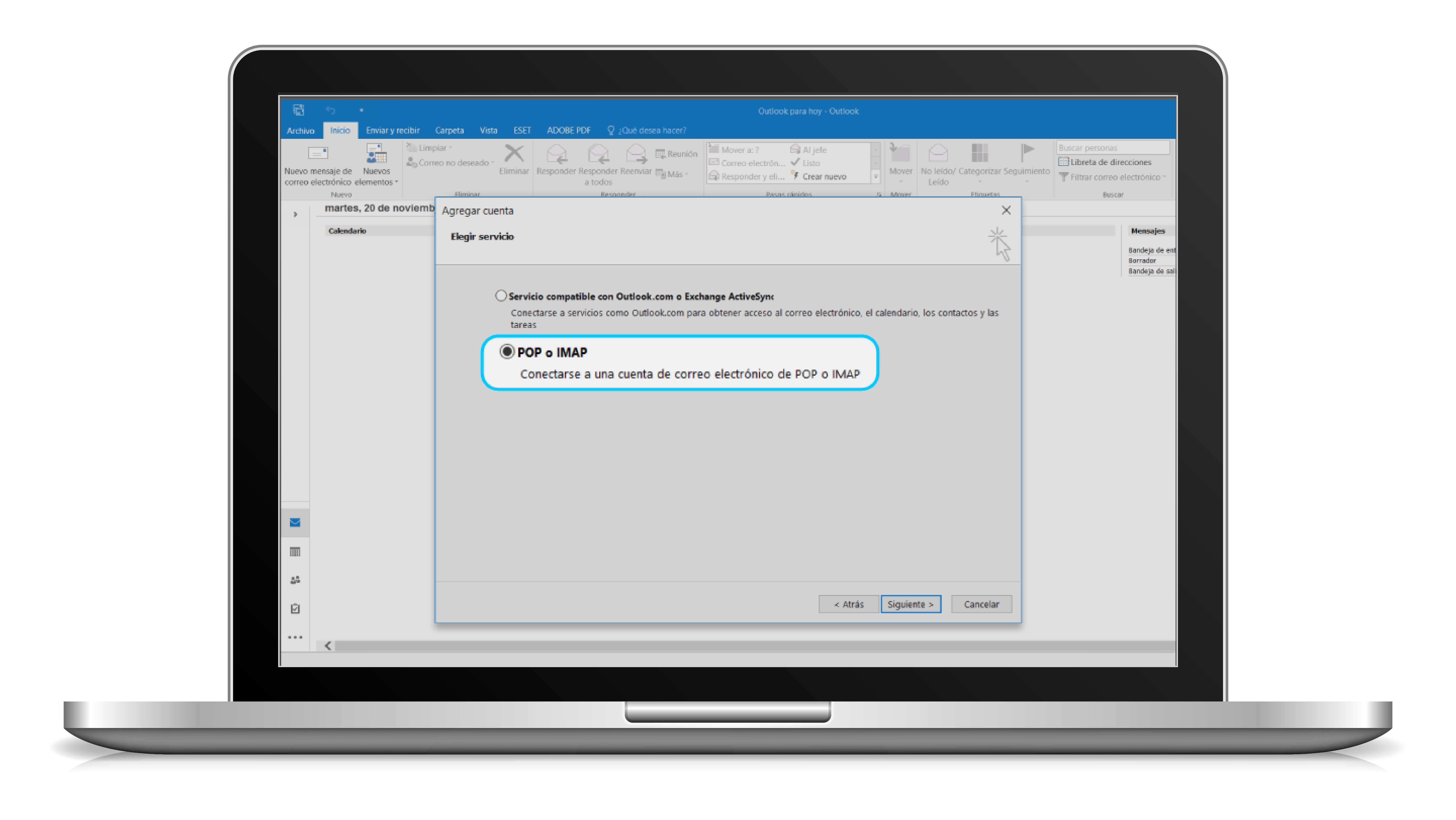Open more navigation options ellipsis
The width and height of the screenshot is (1456, 820).
click(295, 637)
